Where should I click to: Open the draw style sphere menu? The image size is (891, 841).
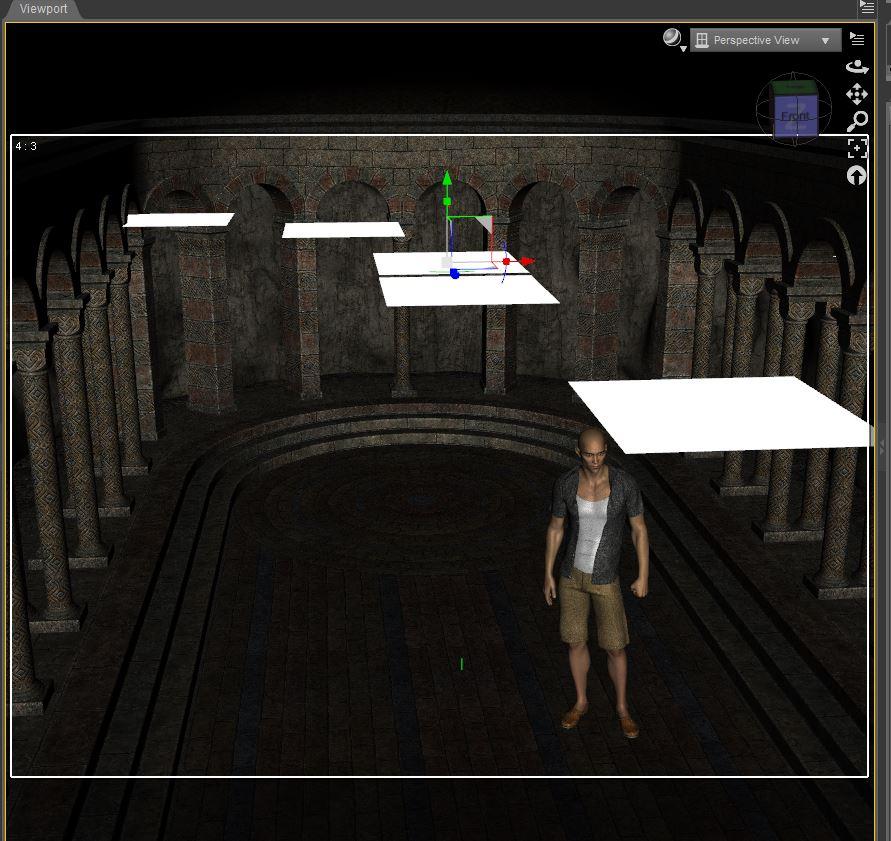point(672,38)
